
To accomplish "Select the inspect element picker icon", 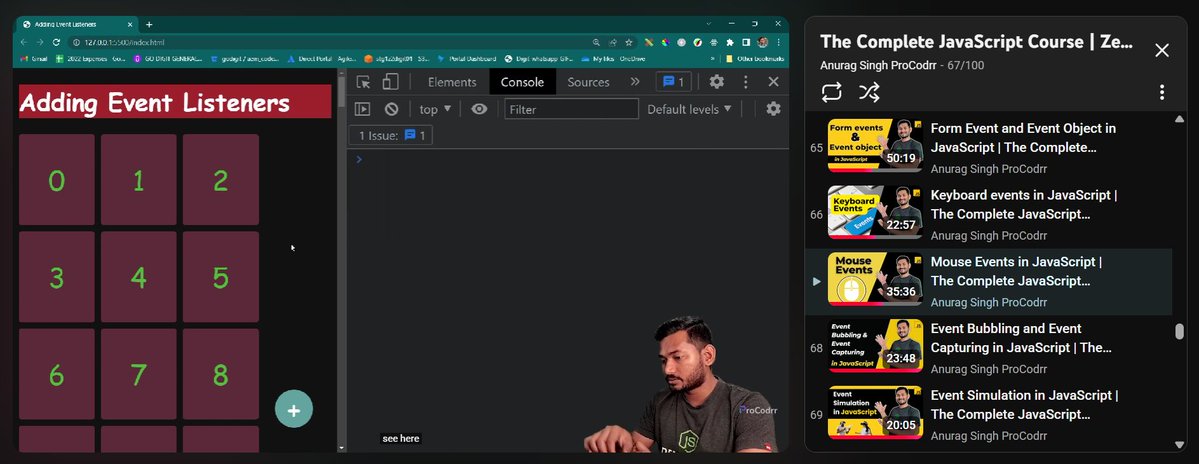I will (x=363, y=82).
